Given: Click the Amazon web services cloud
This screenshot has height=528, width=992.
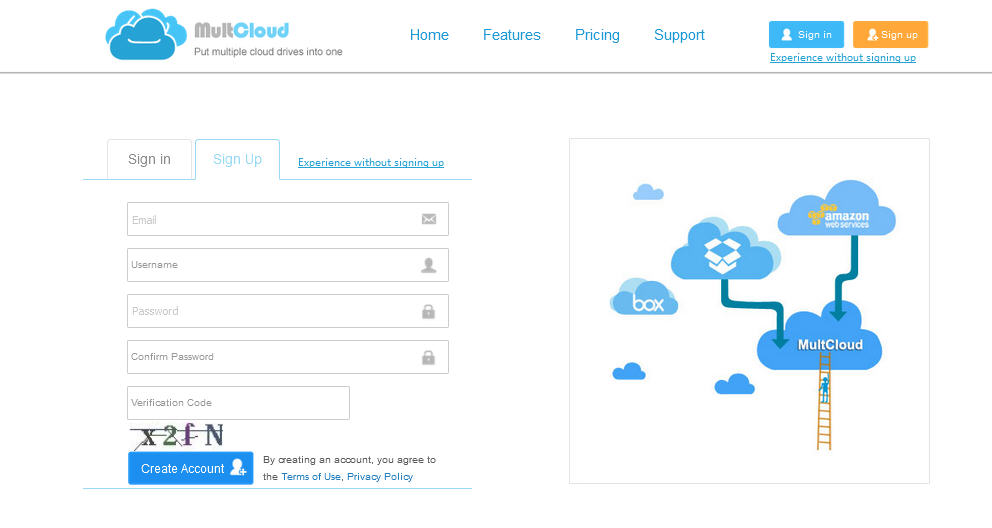Looking at the screenshot, I should pos(836,210).
